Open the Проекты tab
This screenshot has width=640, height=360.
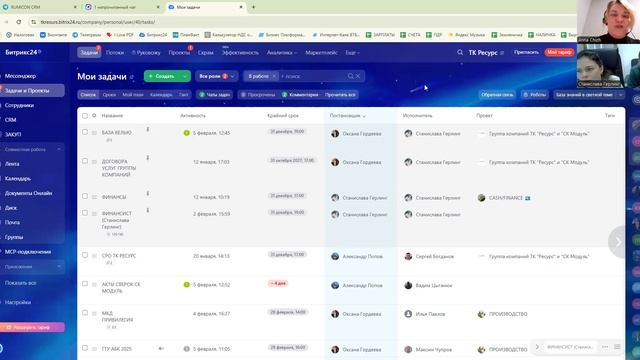click(179, 53)
